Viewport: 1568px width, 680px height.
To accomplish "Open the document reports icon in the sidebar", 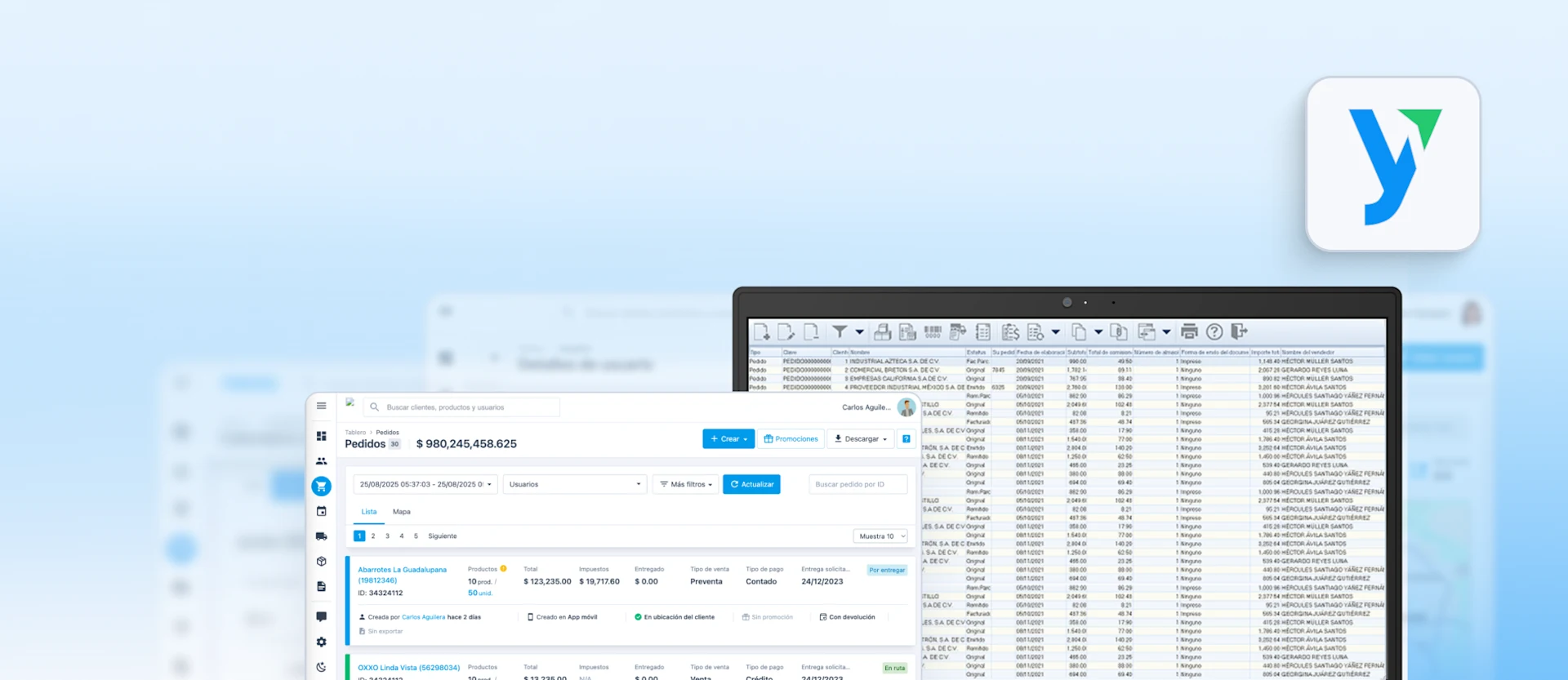I will (x=321, y=586).
